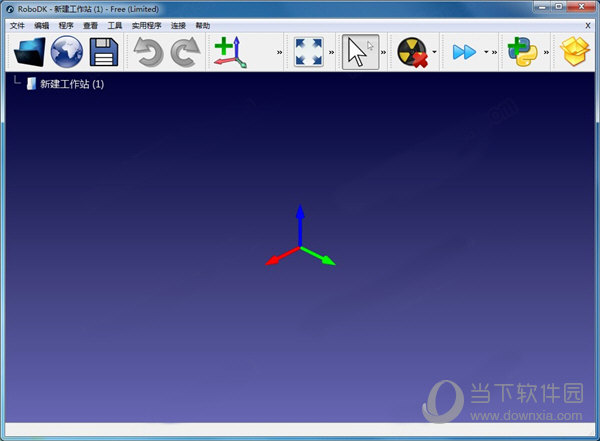The width and height of the screenshot is (600, 441).
Task: Undo the last action
Action: tap(148, 52)
